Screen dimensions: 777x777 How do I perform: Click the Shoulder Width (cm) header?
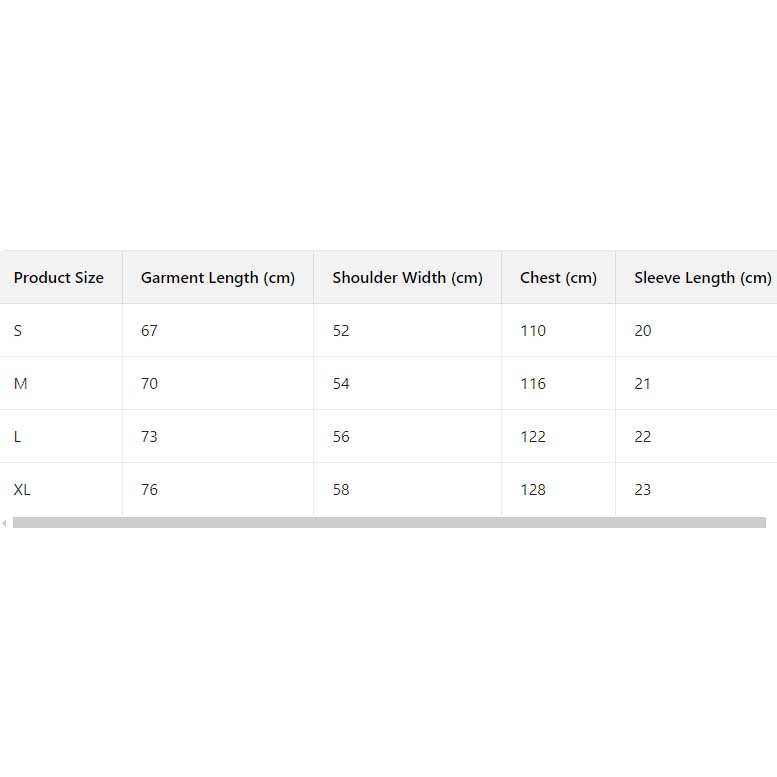pyautogui.click(x=407, y=278)
